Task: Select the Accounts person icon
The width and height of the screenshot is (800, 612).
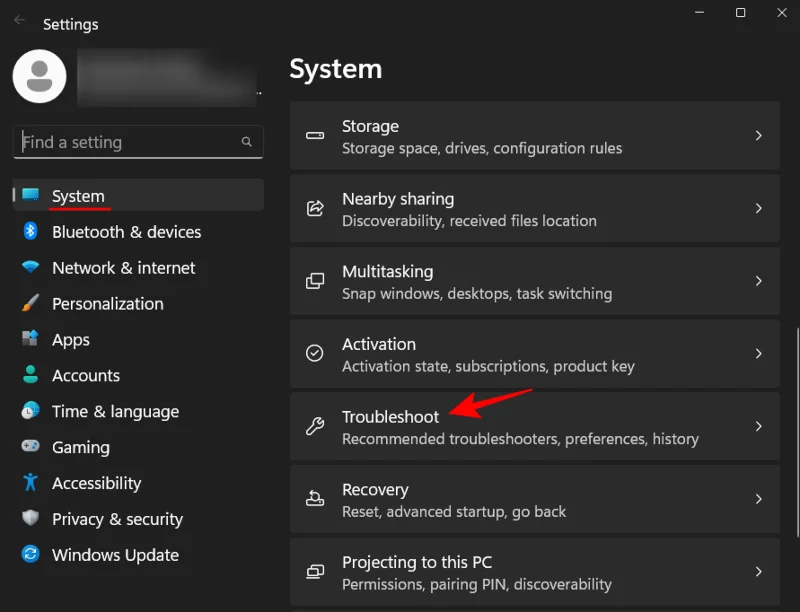Action: coord(28,375)
